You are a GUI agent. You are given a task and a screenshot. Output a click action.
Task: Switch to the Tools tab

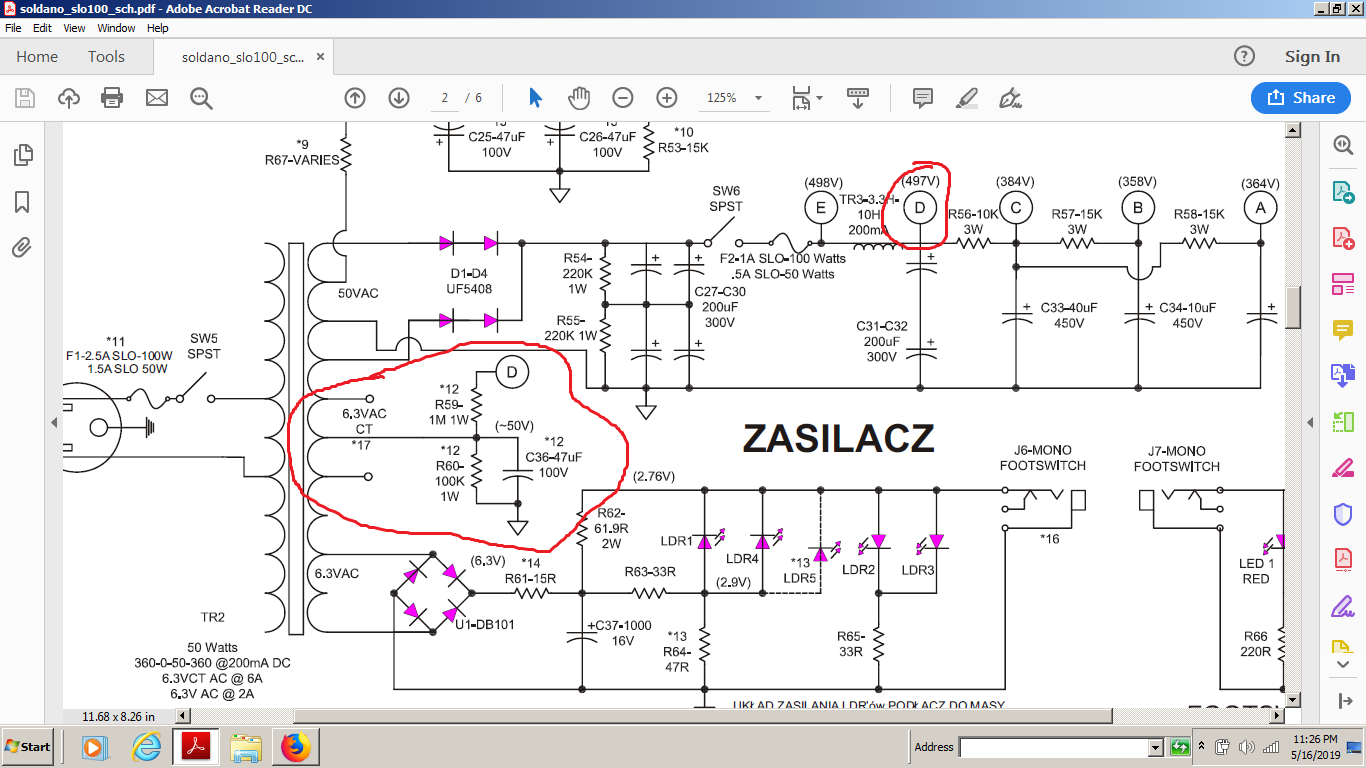coord(106,57)
